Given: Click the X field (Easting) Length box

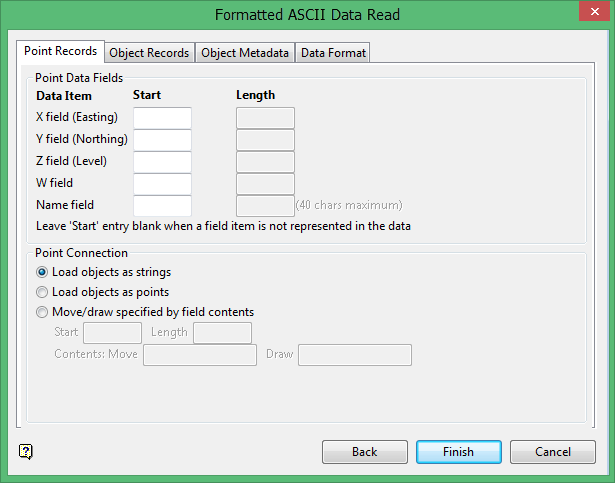Looking at the screenshot, I should pyautogui.click(x=265, y=118).
